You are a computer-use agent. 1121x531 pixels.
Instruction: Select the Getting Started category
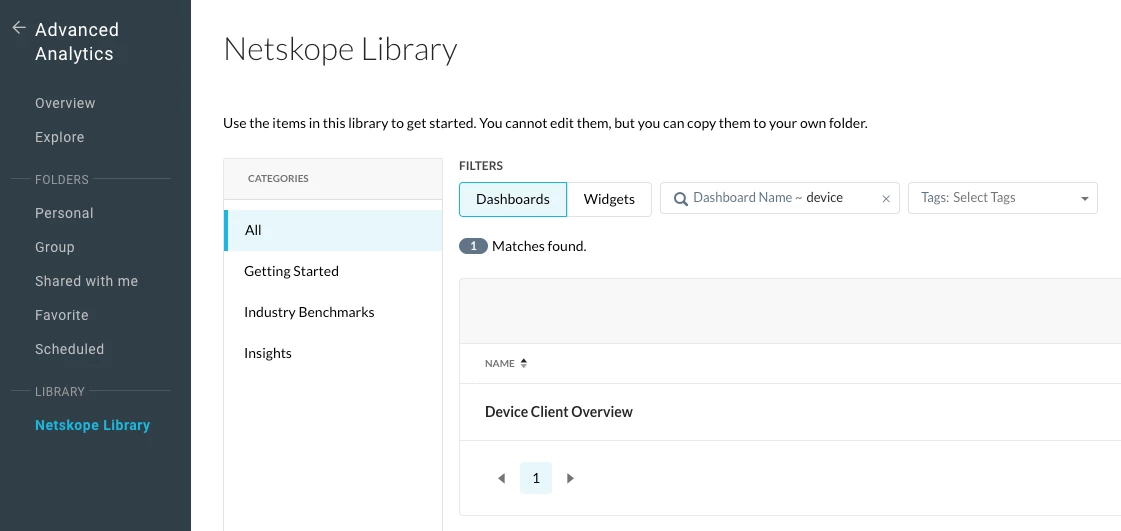click(333, 272)
